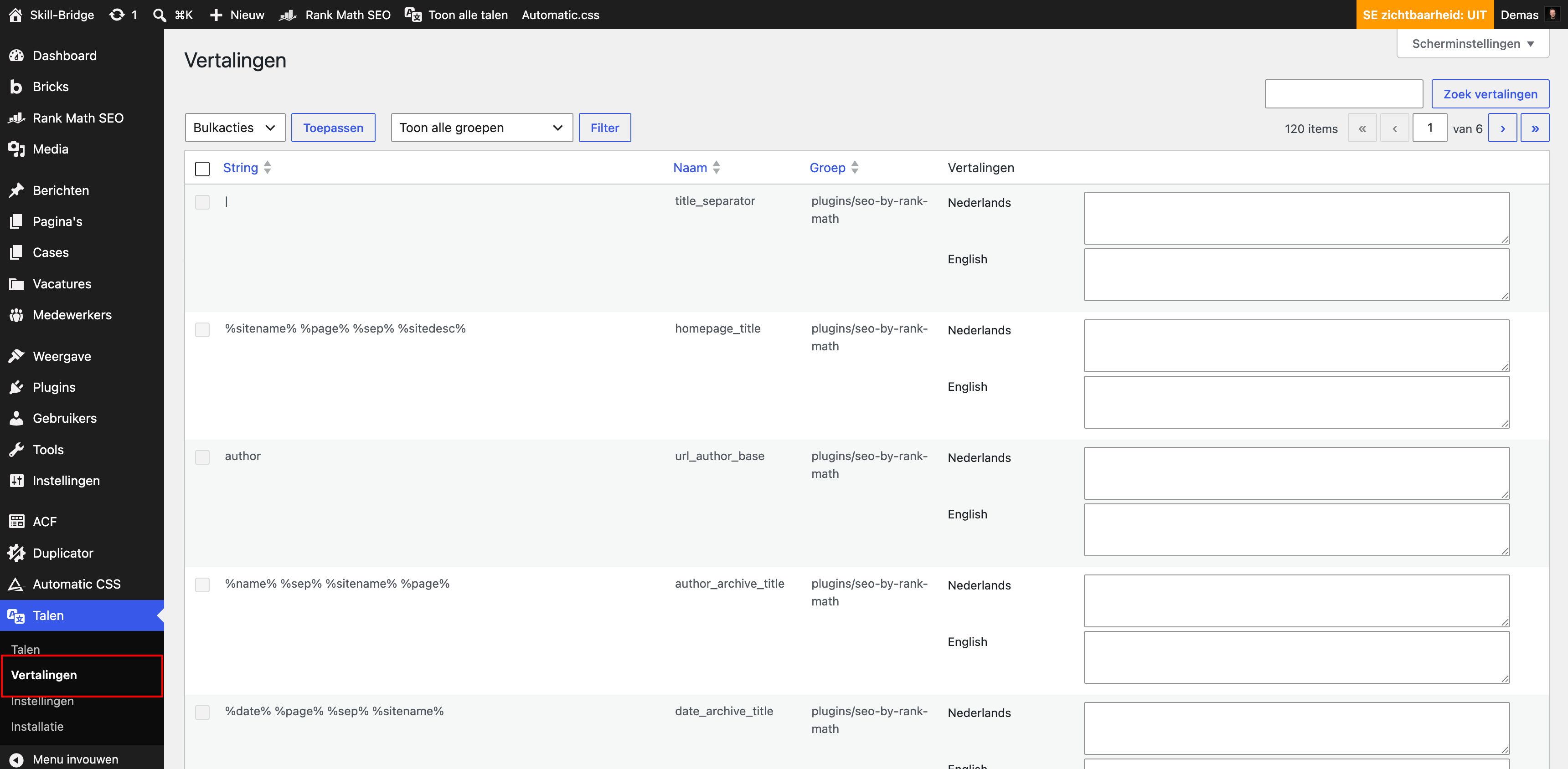
Task: Click the ACF fields icon
Action: (x=16, y=521)
